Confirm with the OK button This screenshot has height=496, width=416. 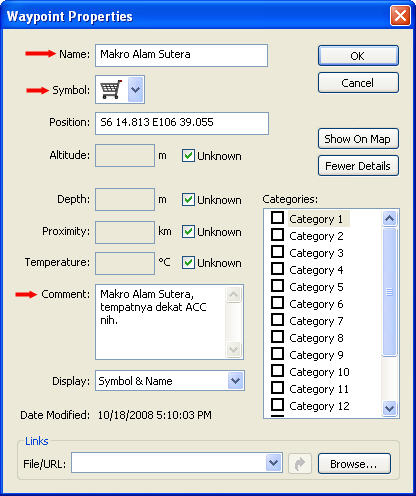(358, 56)
